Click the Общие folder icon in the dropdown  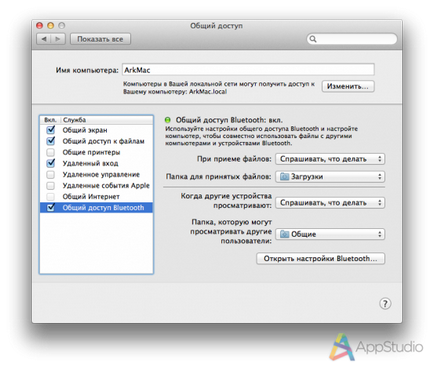[x=284, y=234]
